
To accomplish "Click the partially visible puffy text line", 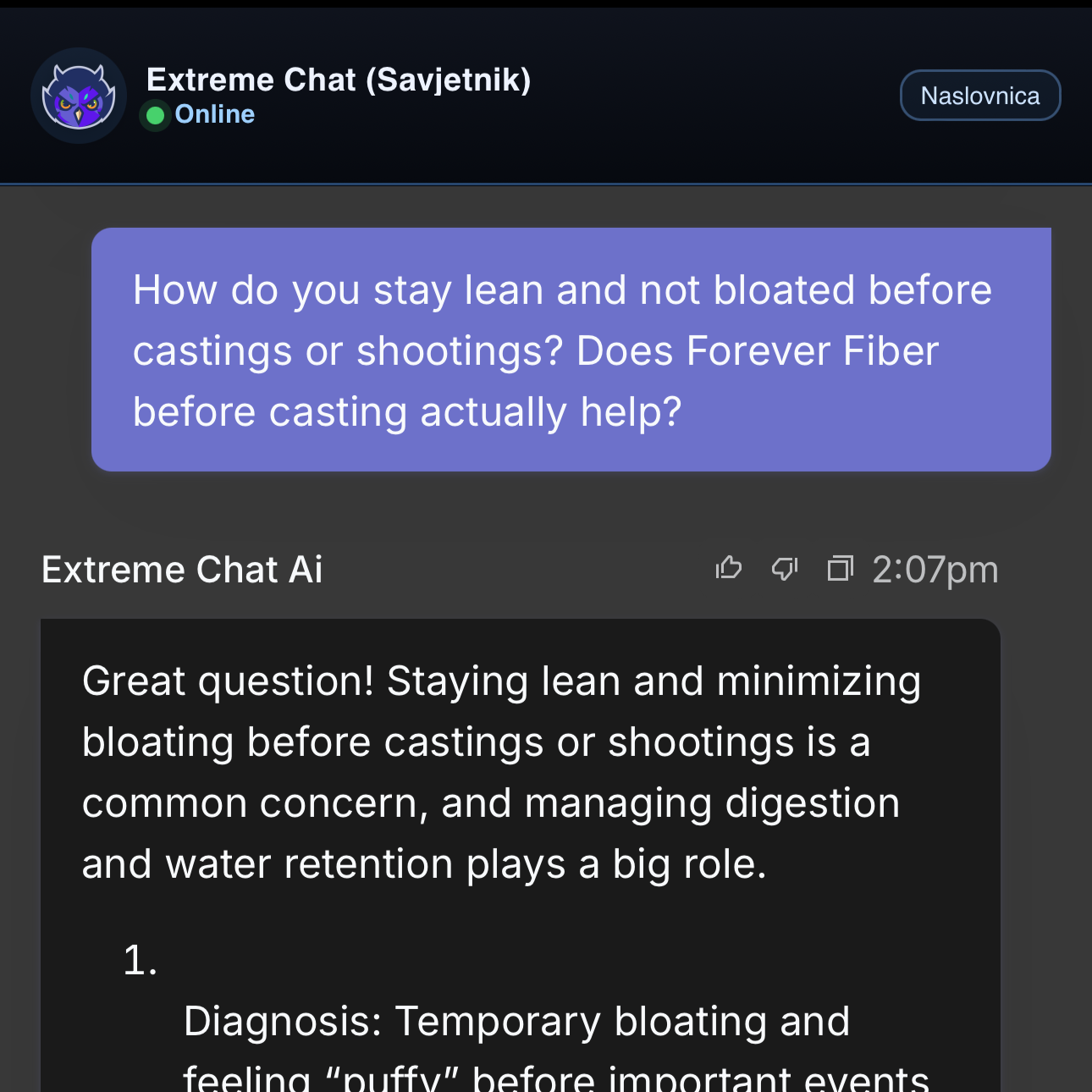I will point(555,1078).
